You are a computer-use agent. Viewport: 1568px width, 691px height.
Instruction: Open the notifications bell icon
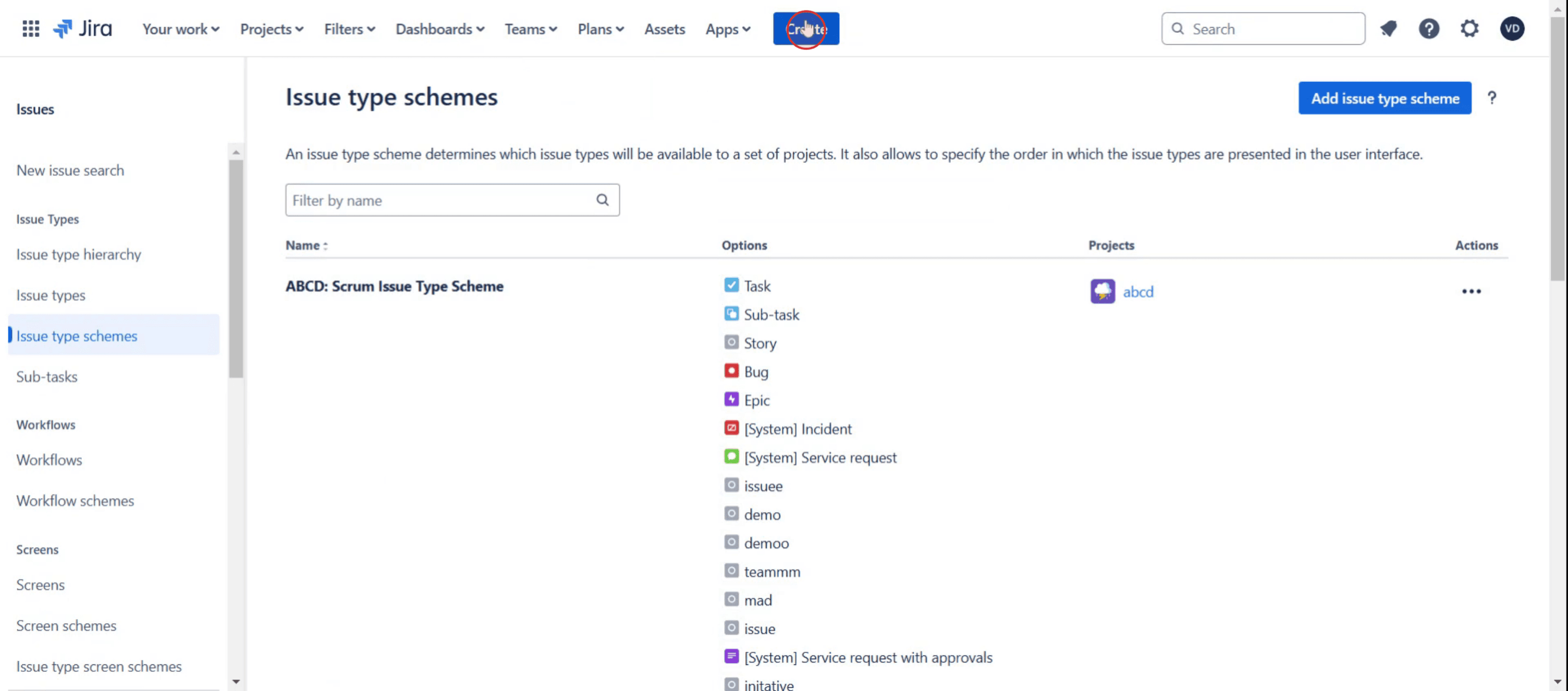coord(1389,29)
